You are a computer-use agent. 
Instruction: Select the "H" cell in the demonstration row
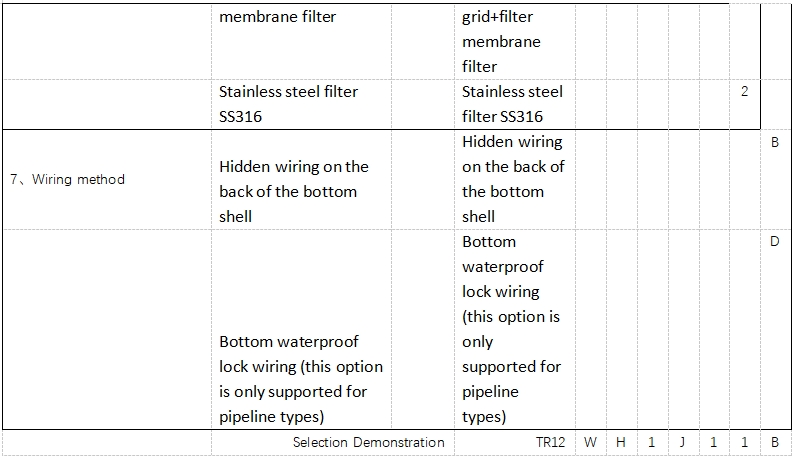(x=621, y=442)
